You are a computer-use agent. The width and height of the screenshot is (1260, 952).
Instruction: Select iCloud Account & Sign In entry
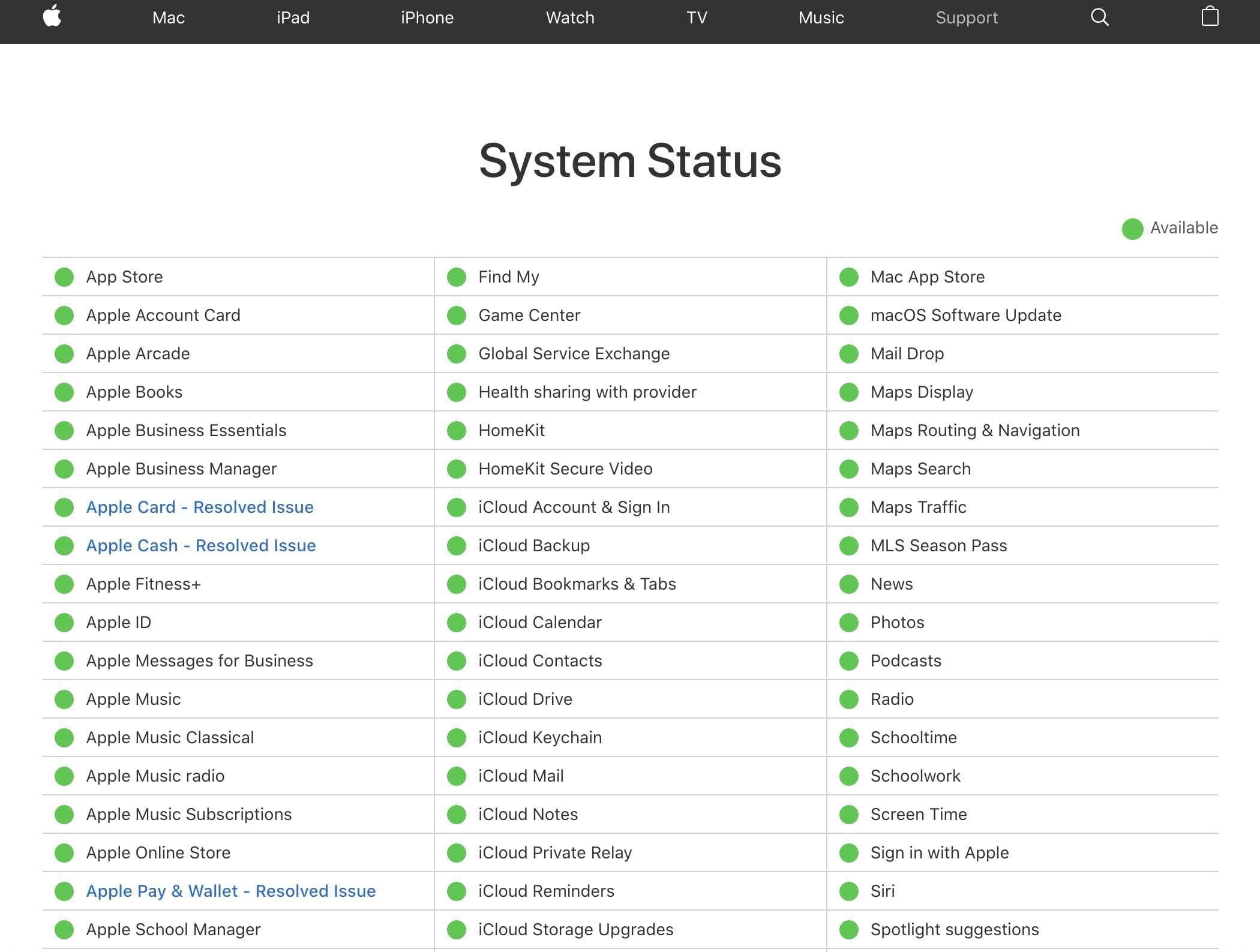pyautogui.click(x=574, y=507)
